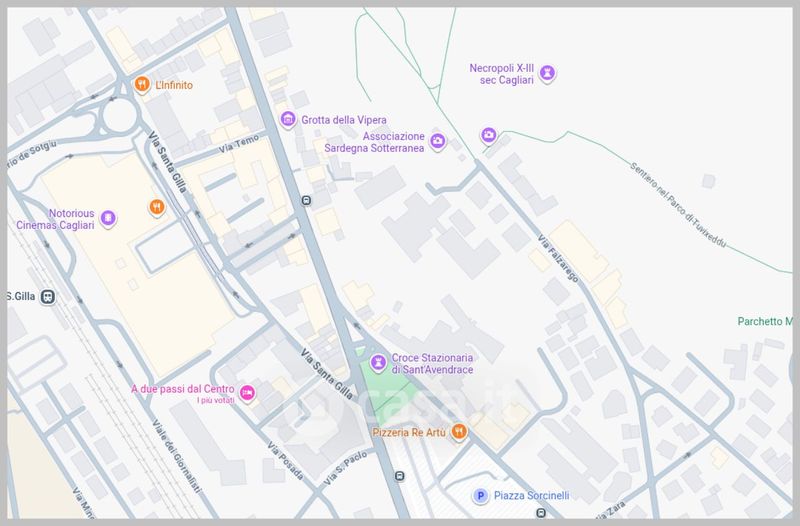This screenshot has width=800, height=526.
Task: Click the bus stop icon left of Piazza Sorcinelli
Action: tap(399, 476)
